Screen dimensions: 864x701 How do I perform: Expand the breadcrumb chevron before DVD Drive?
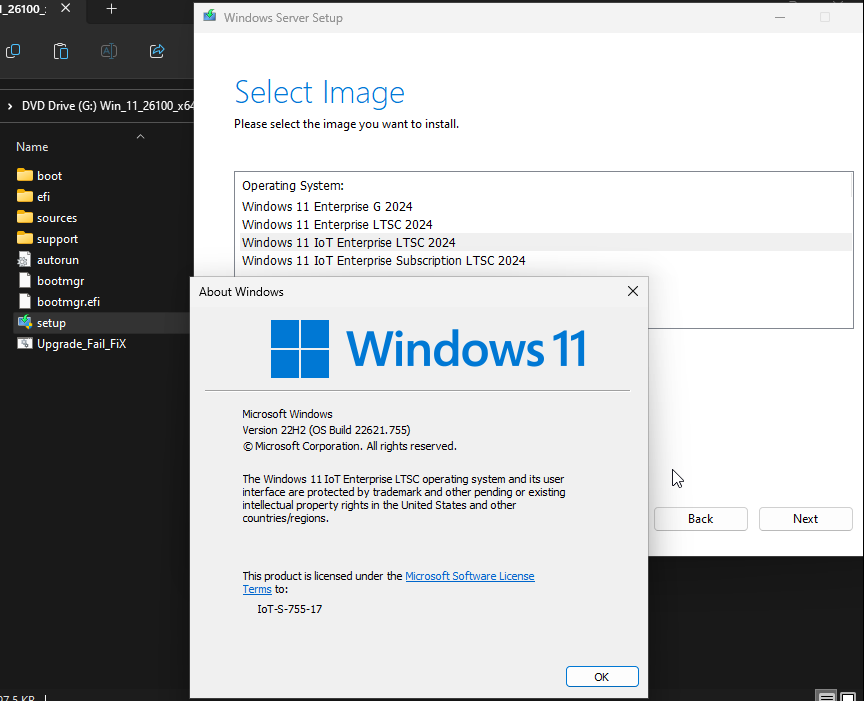(x=10, y=106)
